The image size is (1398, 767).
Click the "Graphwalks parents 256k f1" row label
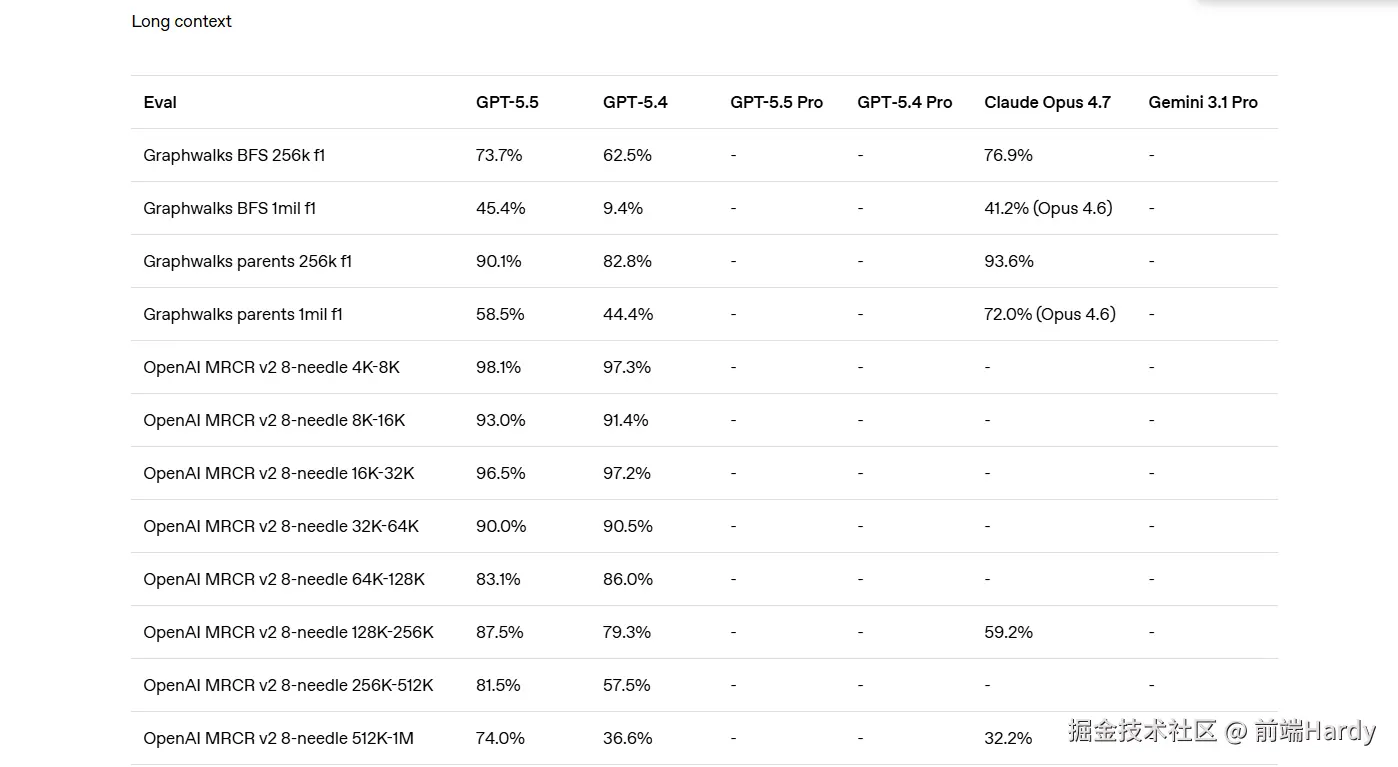tap(247, 261)
